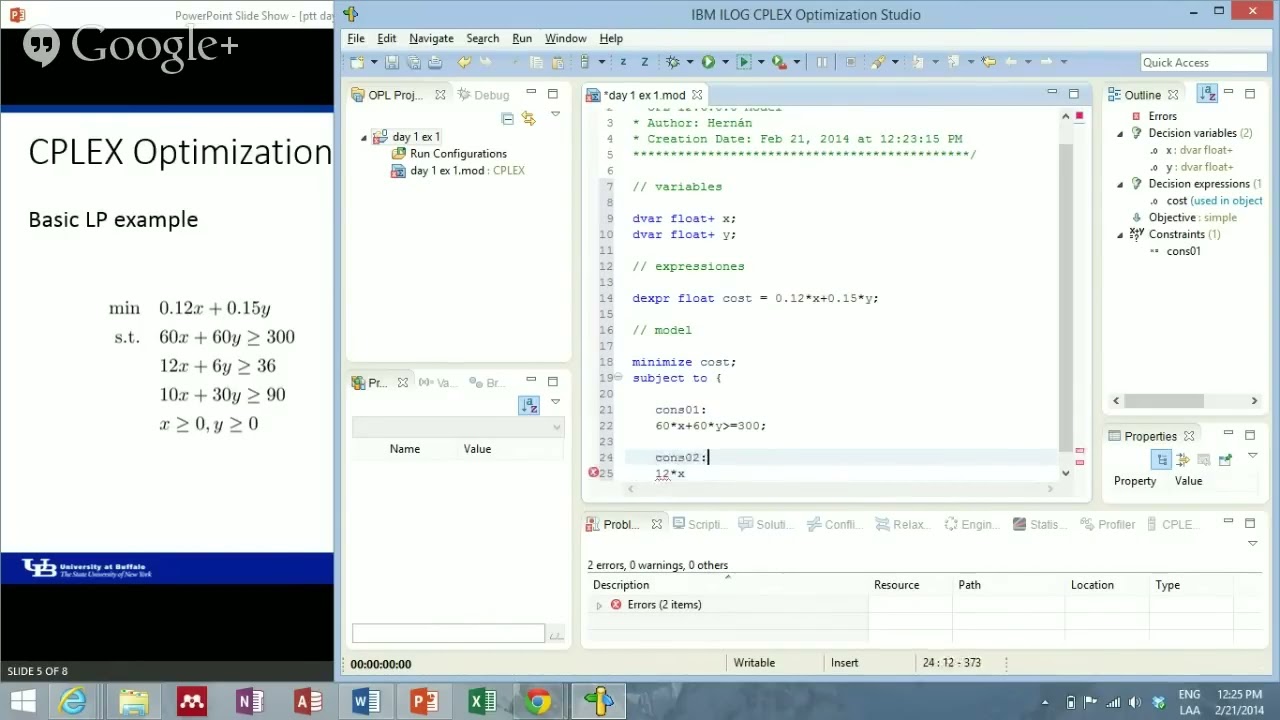This screenshot has height=720, width=1280.
Task: Click the Outline horizontal scrollbar
Action: coord(1184,401)
